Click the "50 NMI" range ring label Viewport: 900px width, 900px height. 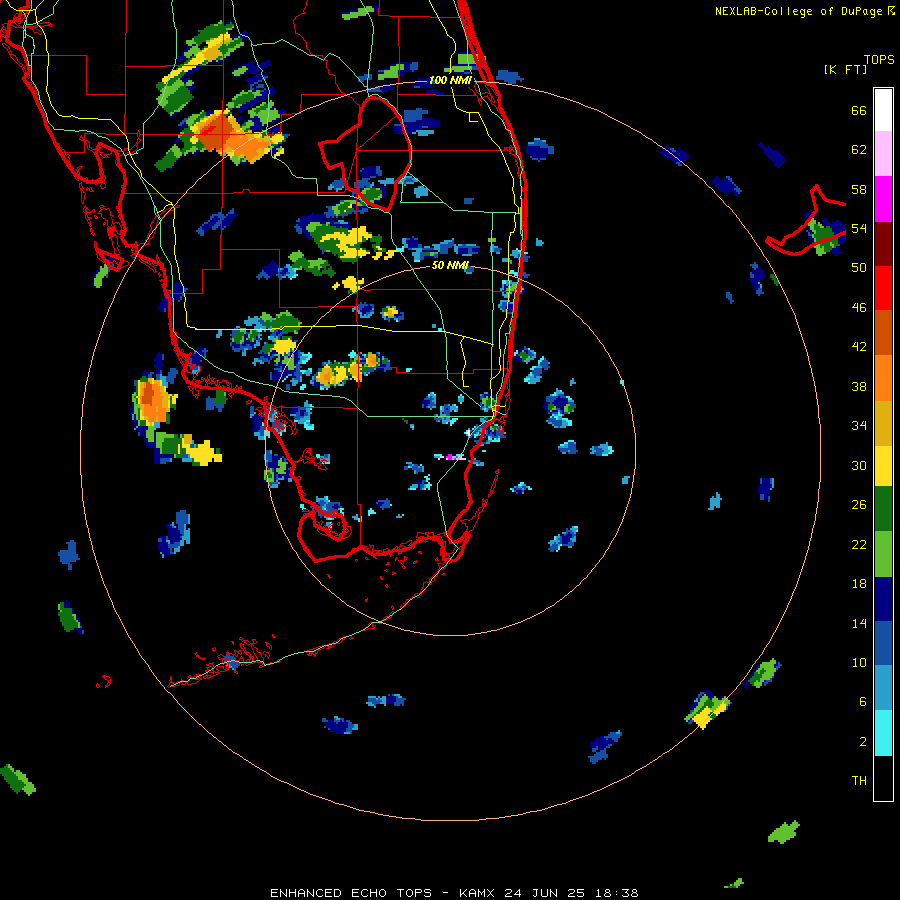(x=450, y=265)
